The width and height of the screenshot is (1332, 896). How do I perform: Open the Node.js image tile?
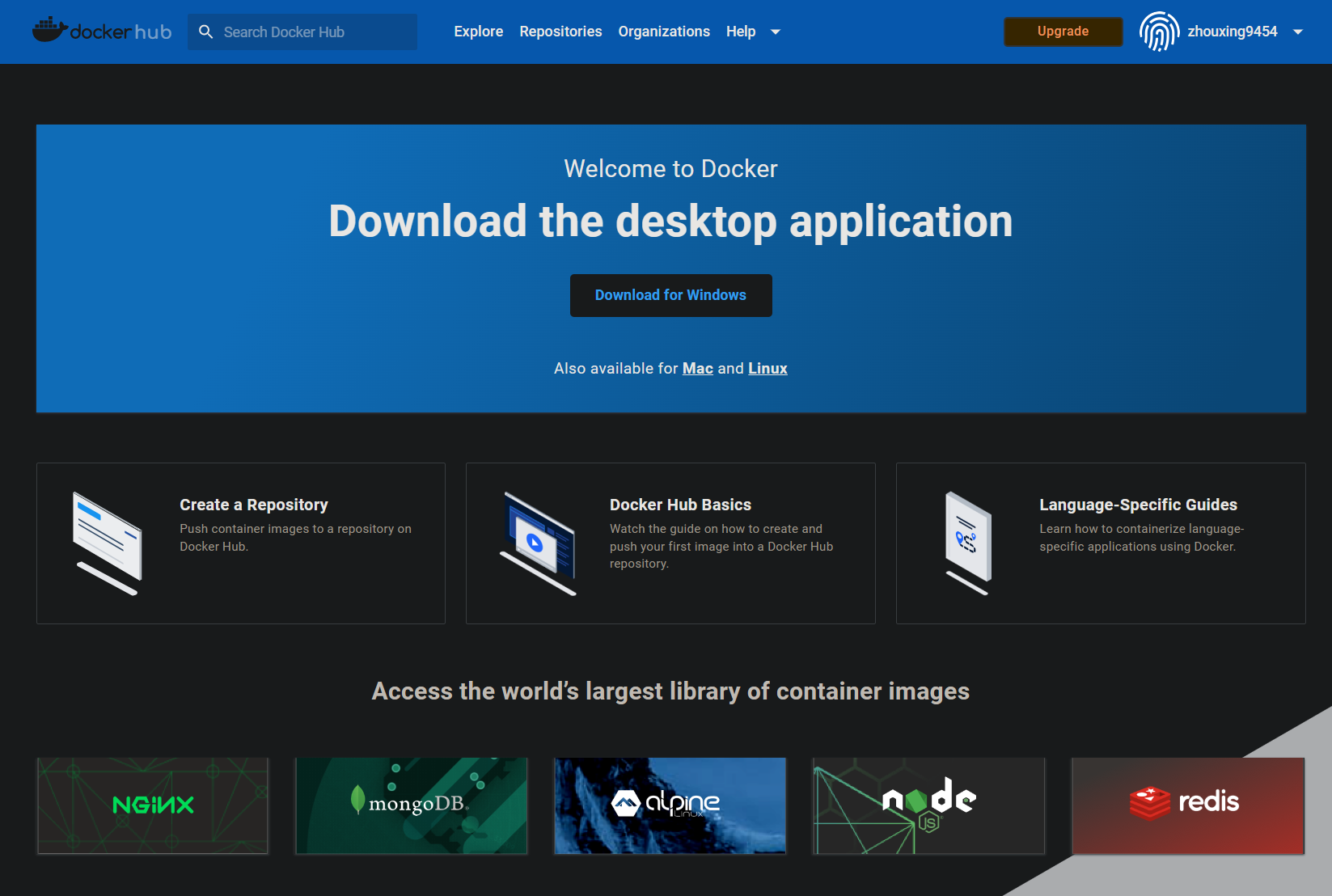point(928,805)
